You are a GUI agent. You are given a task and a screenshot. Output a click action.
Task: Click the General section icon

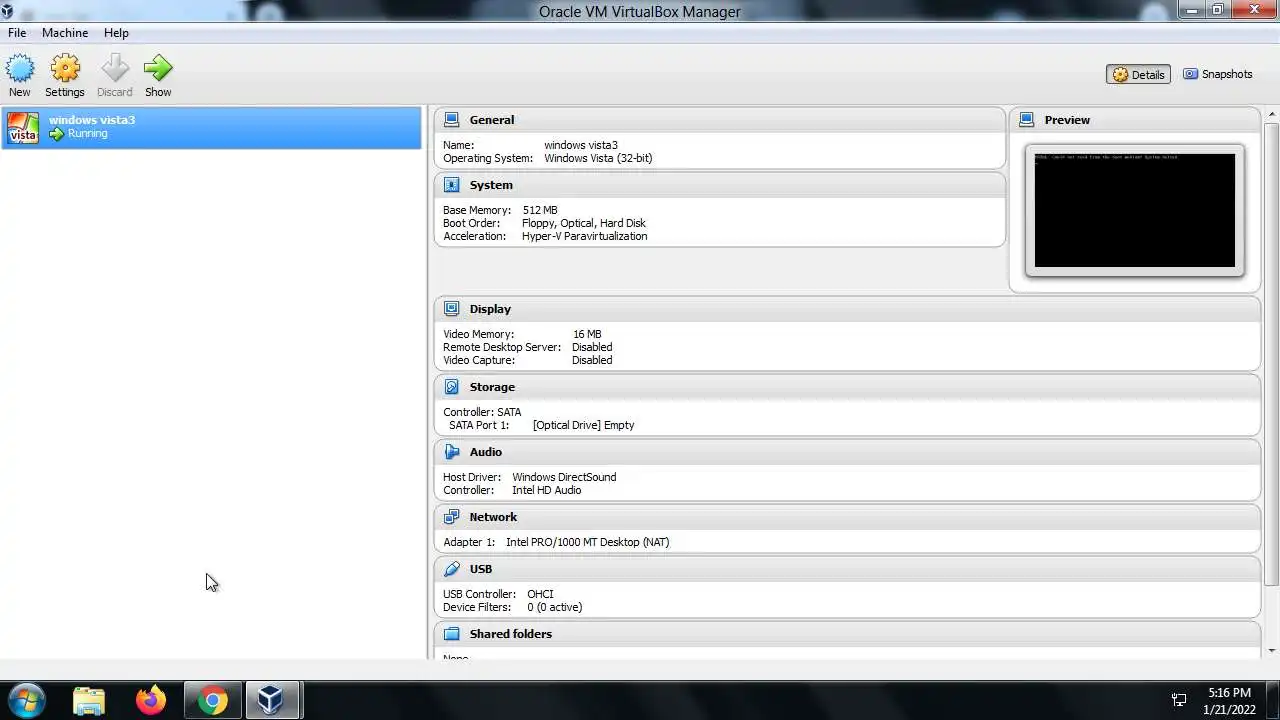[452, 119]
